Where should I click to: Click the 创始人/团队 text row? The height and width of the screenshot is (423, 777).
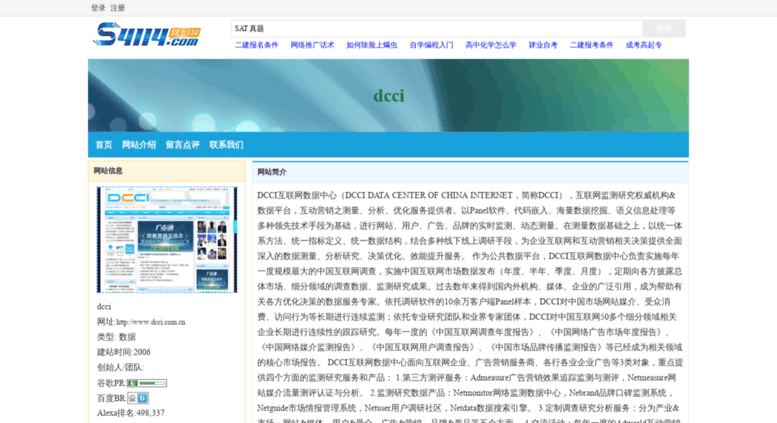[x=120, y=368]
